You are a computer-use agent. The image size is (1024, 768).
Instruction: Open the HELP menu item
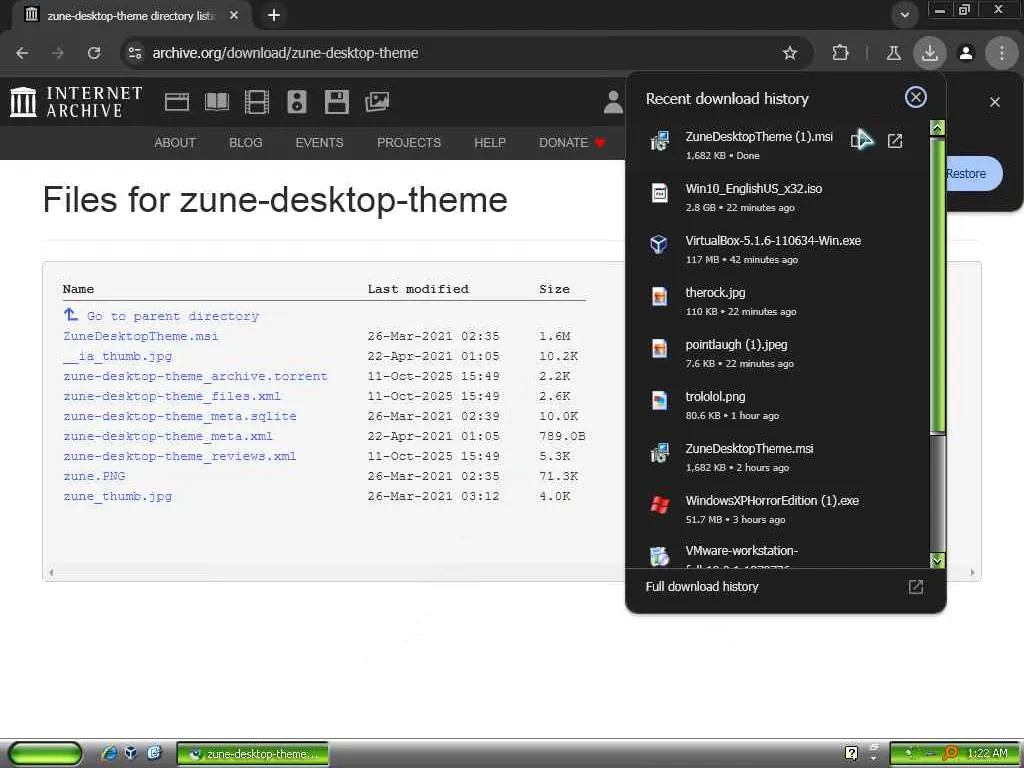pyautogui.click(x=490, y=142)
